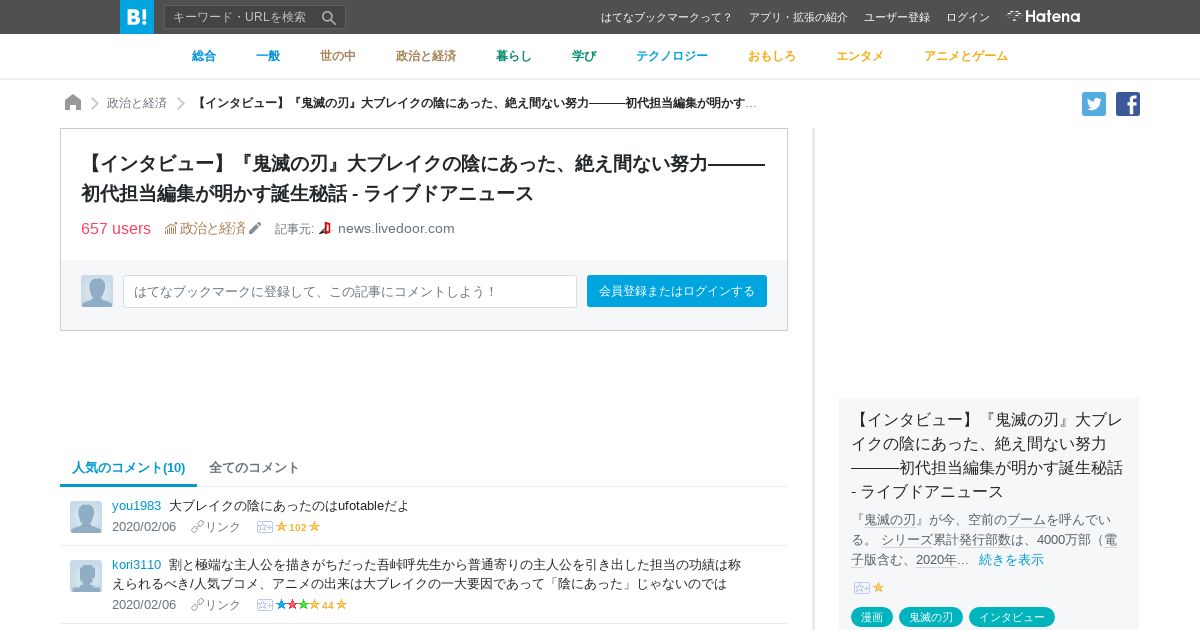Open you1983 username link
This screenshot has height=630, width=1200.
pyautogui.click(x=136, y=506)
